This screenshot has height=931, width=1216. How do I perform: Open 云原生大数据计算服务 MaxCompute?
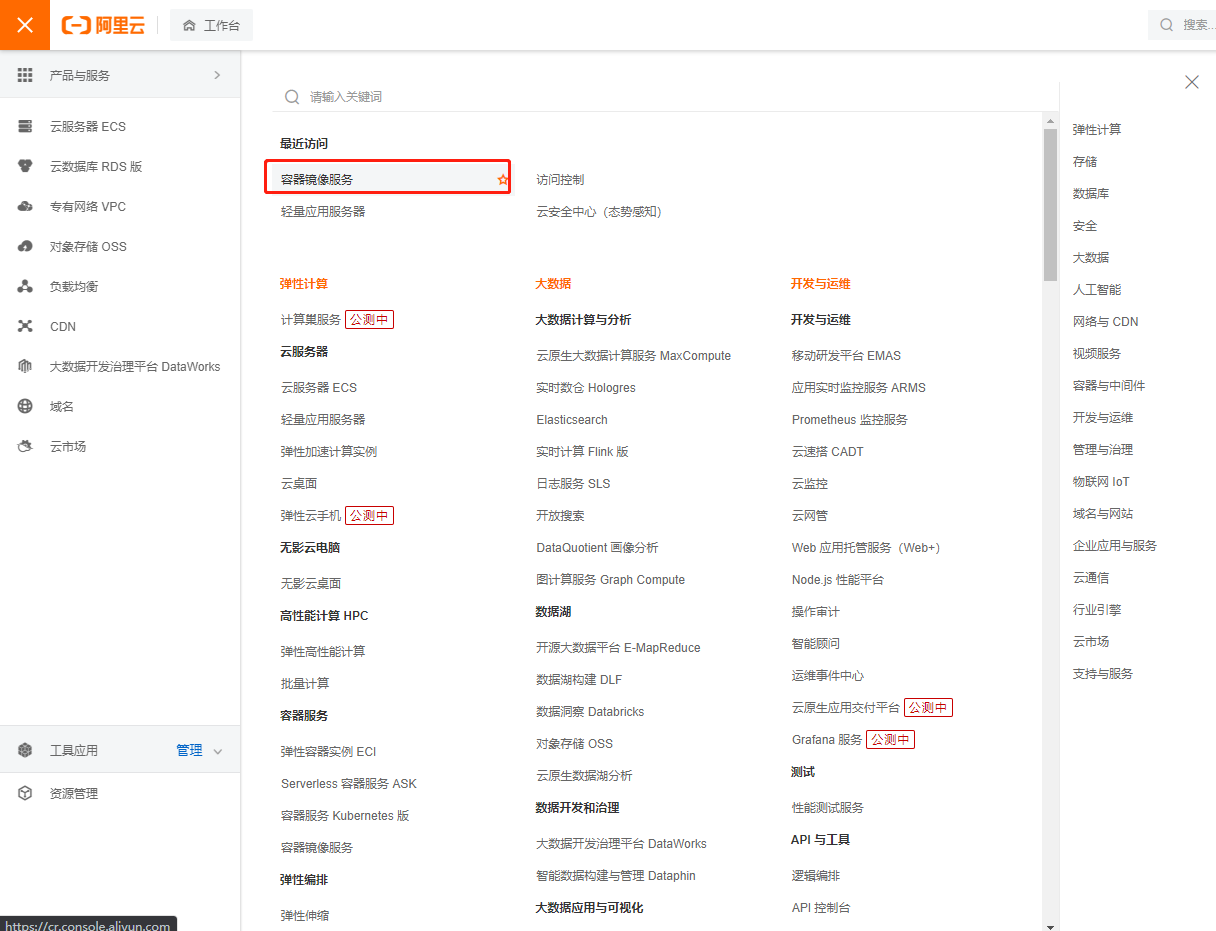tap(633, 356)
